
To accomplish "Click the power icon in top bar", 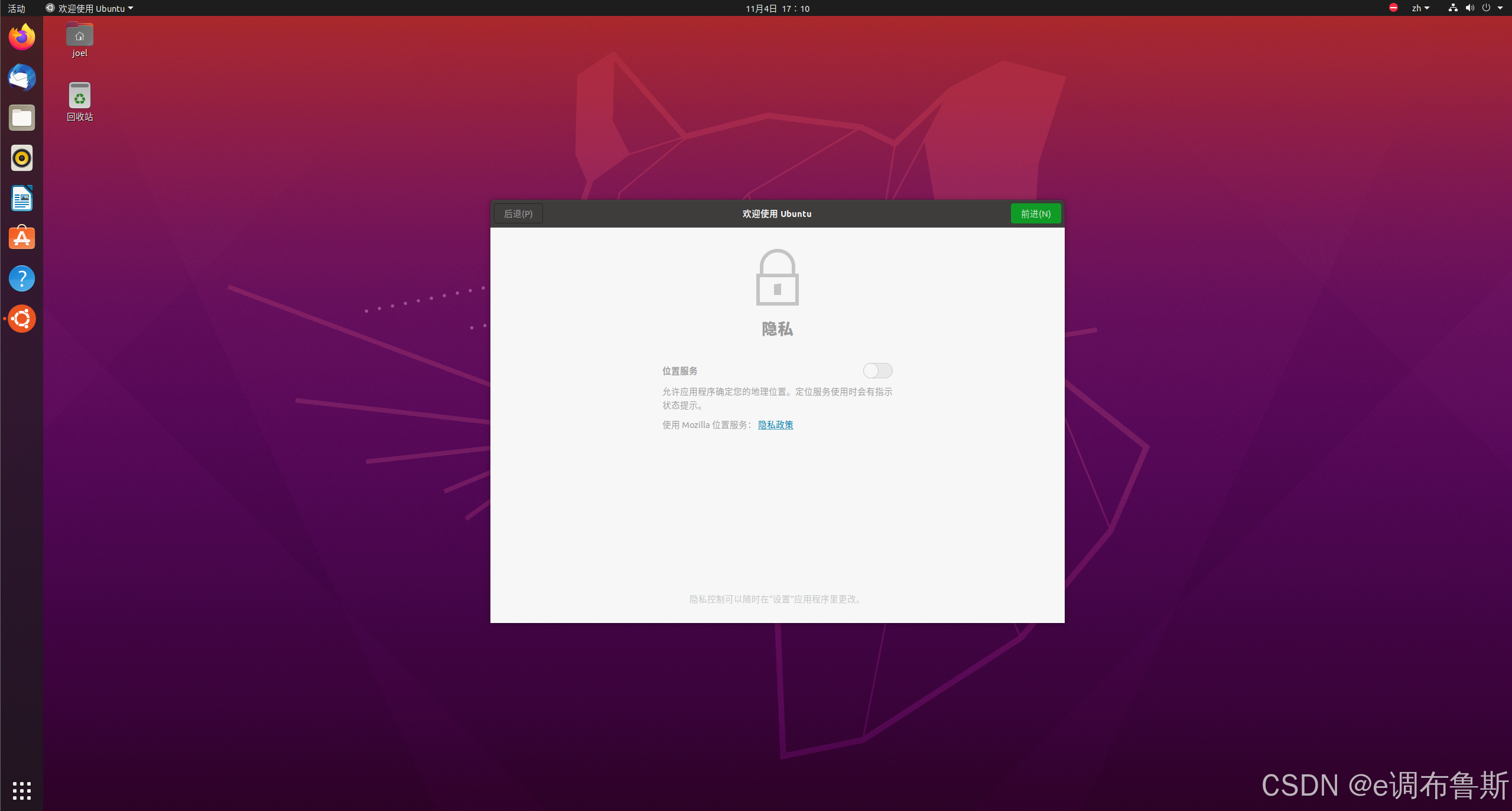I will point(1486,8).
